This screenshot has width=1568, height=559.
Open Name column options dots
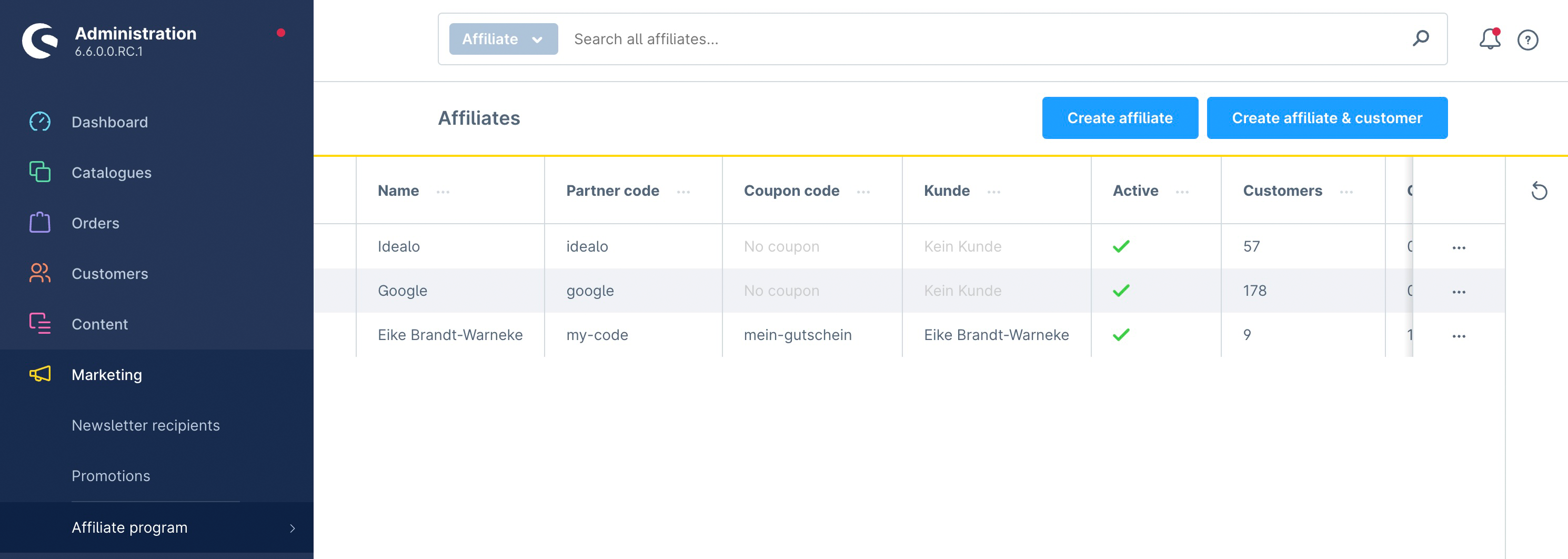(443, 192)
